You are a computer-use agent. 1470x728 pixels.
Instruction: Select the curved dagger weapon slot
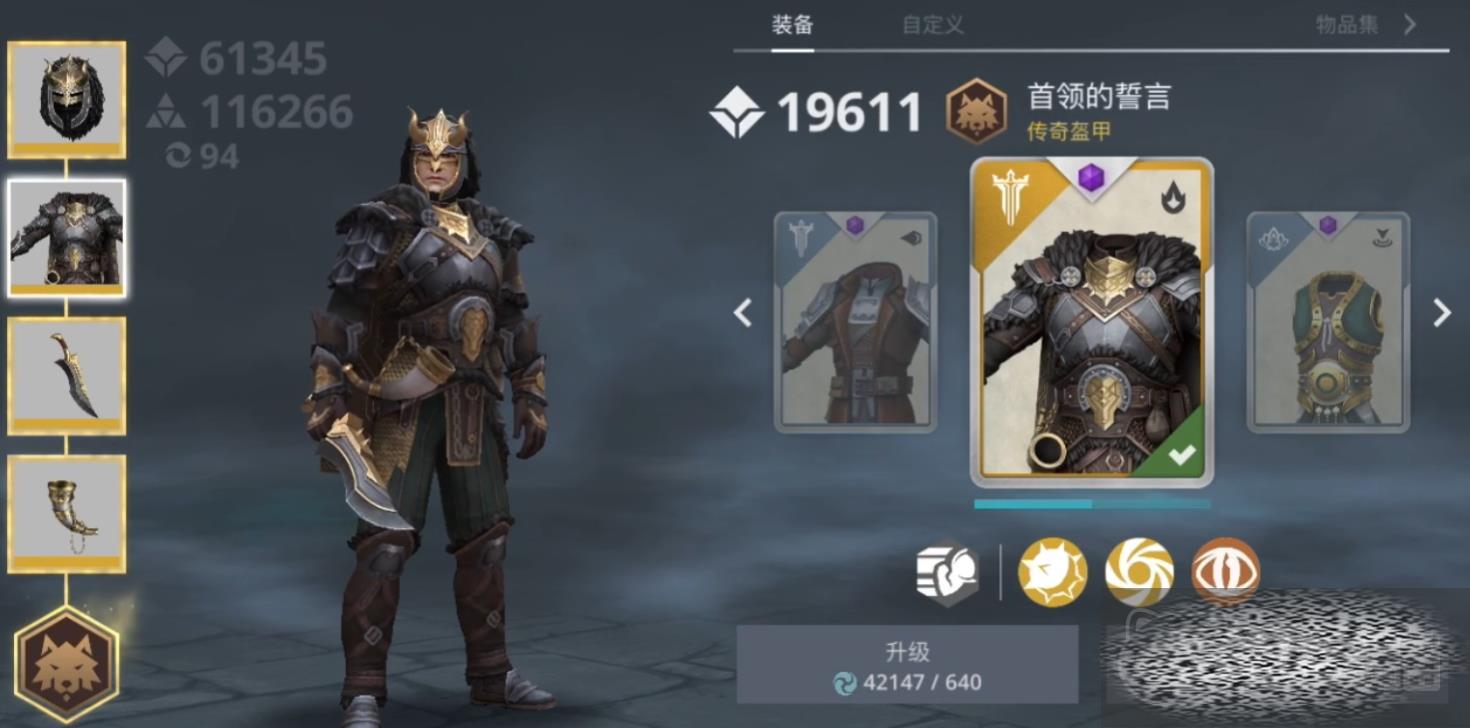pos(67,376)
